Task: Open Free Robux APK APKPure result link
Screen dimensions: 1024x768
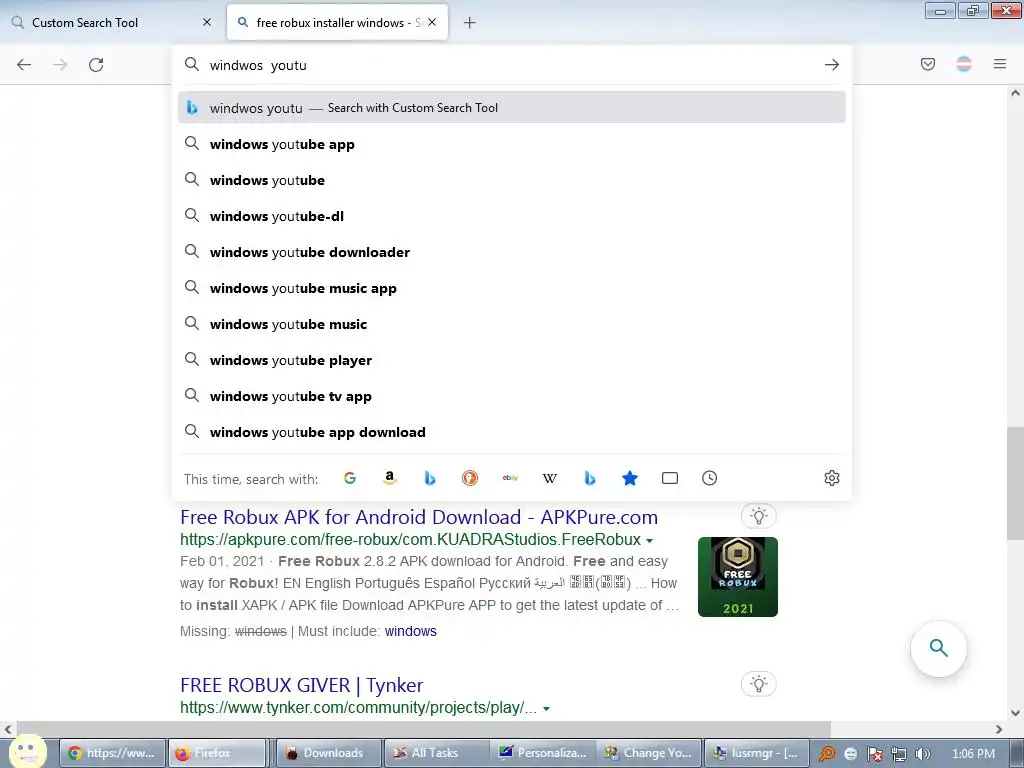Action: (419, 517)
